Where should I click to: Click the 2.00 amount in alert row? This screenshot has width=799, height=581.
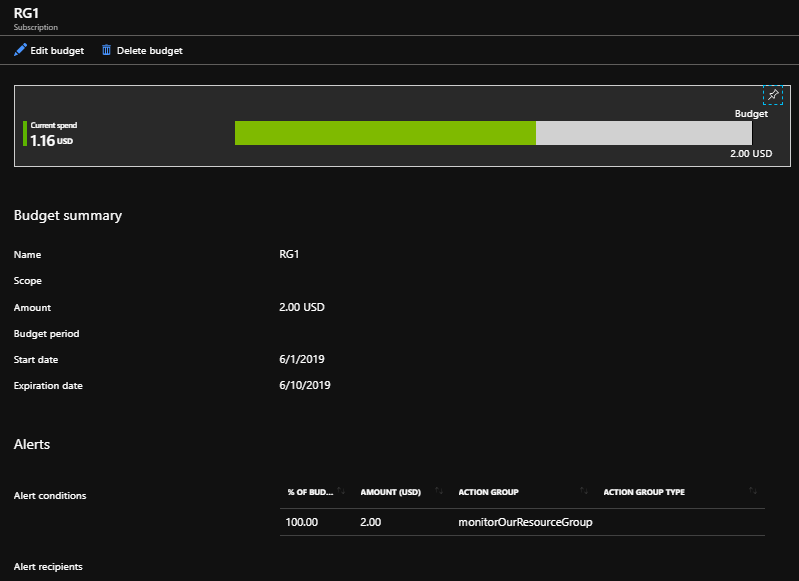click(370, 522)
